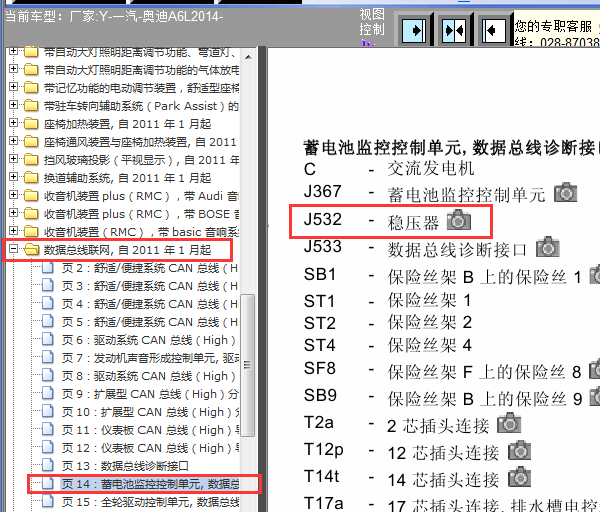Click the right-arrow view control button
The image size is (600, 512).
click(x=414, y=30)
